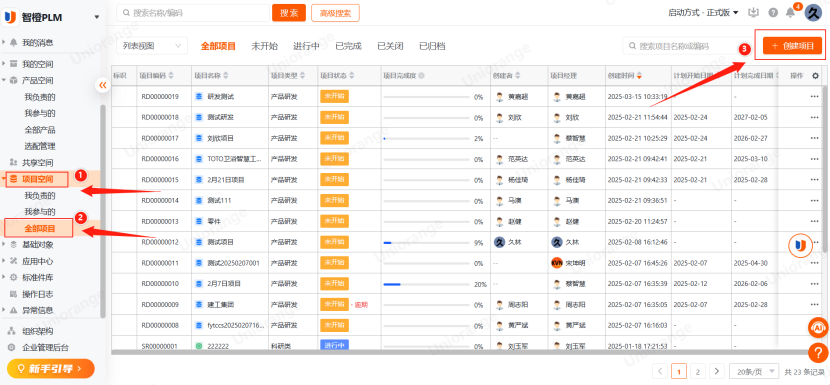The image size is (830, 385).
Task: Expand 我的空间 in the sidebar
Action: (4, 64)
